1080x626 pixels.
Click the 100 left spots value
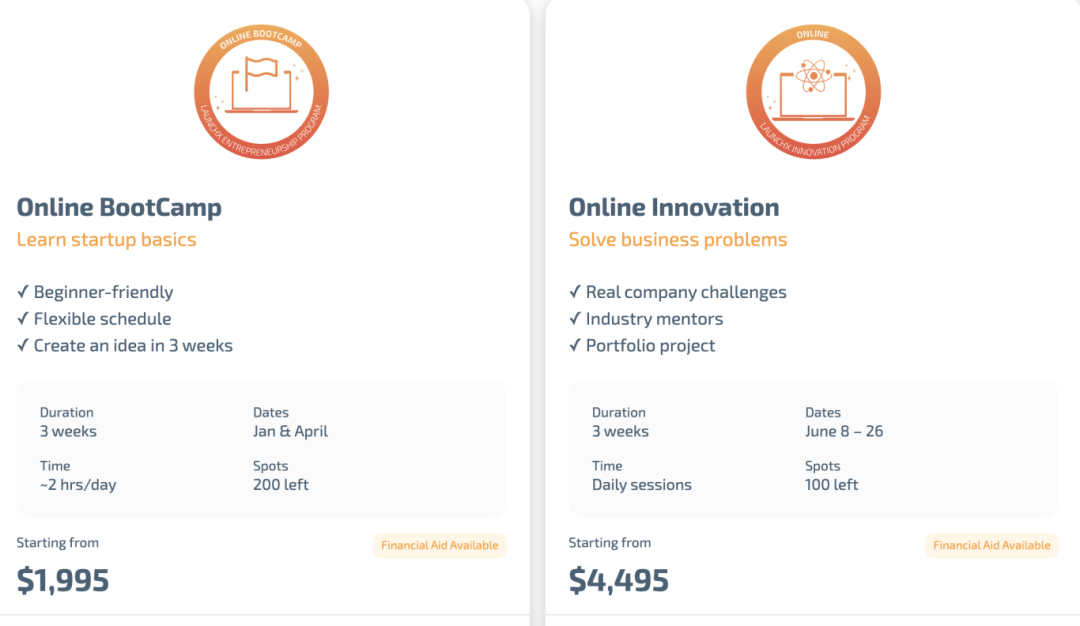(832, 485)
